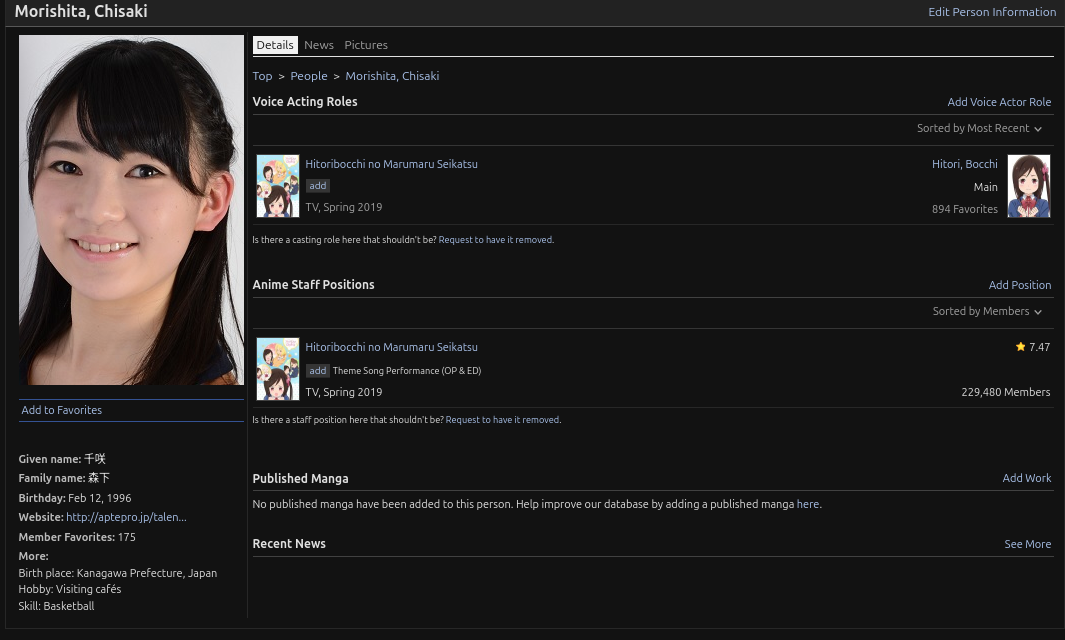Click See More under Recent News
This screenshot has width=1065, height=640.
[1027, 544]
